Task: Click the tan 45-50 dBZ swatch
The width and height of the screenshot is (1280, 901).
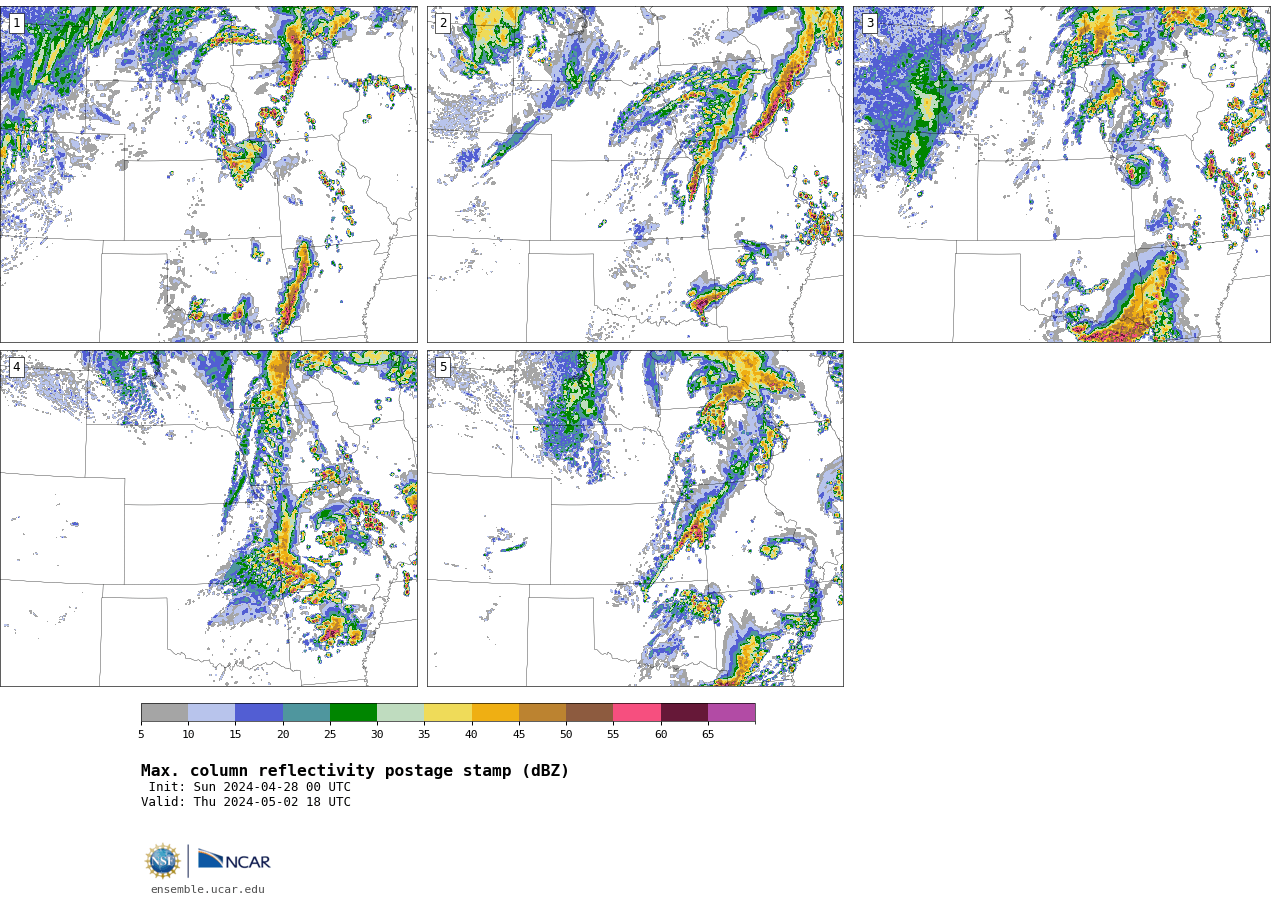Action: point(543,713)
